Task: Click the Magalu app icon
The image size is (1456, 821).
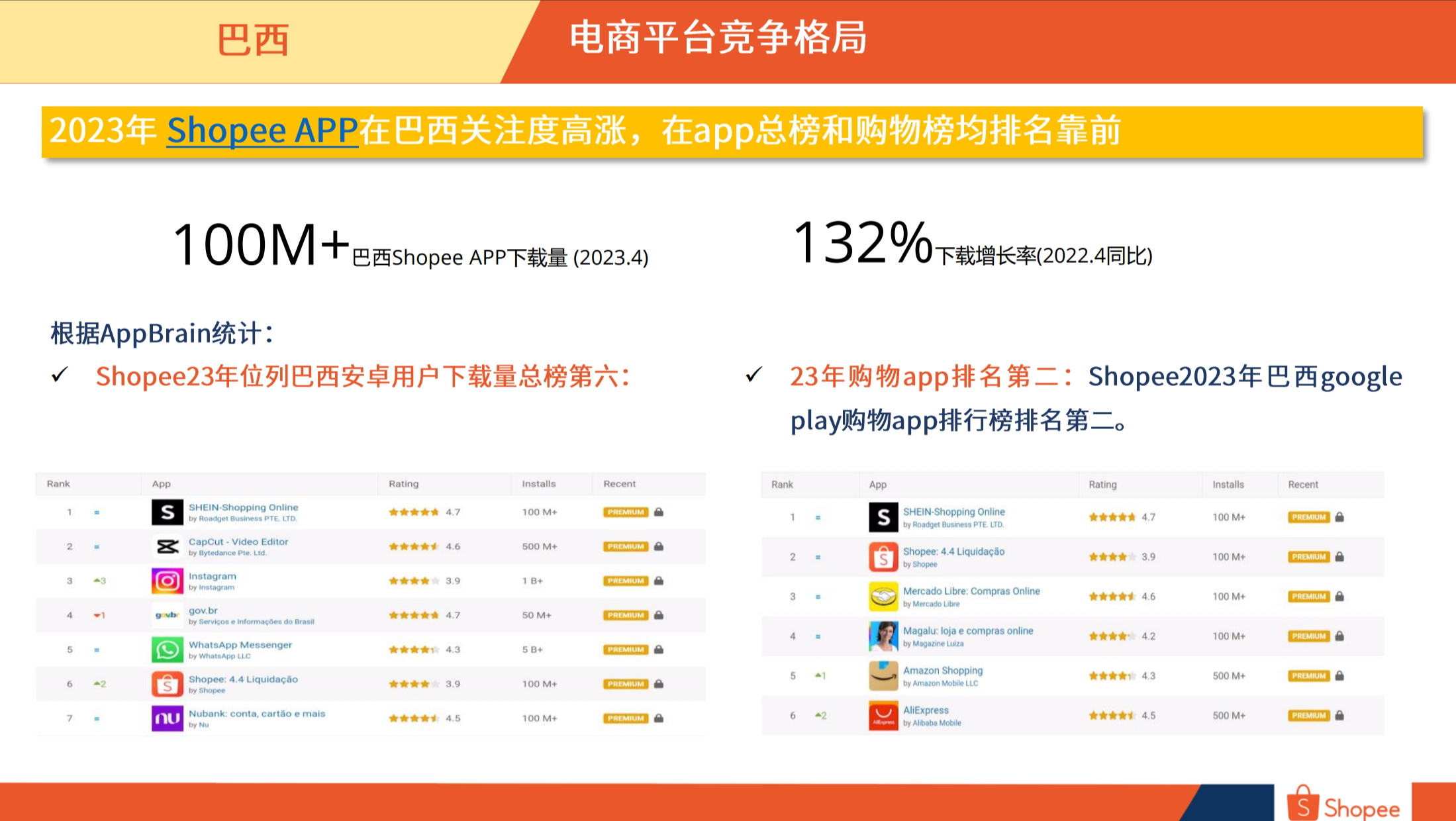Action: point(884,637)
